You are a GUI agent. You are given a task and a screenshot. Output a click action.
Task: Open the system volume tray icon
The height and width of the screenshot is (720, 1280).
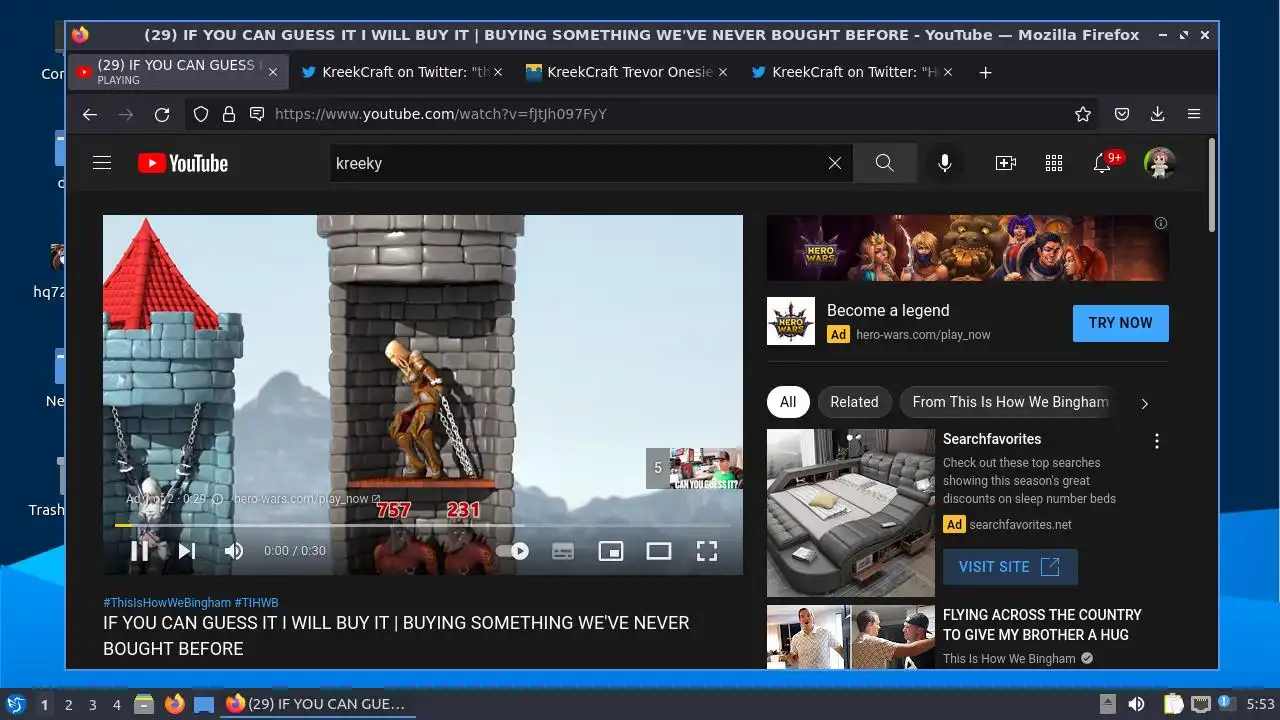1136,704
